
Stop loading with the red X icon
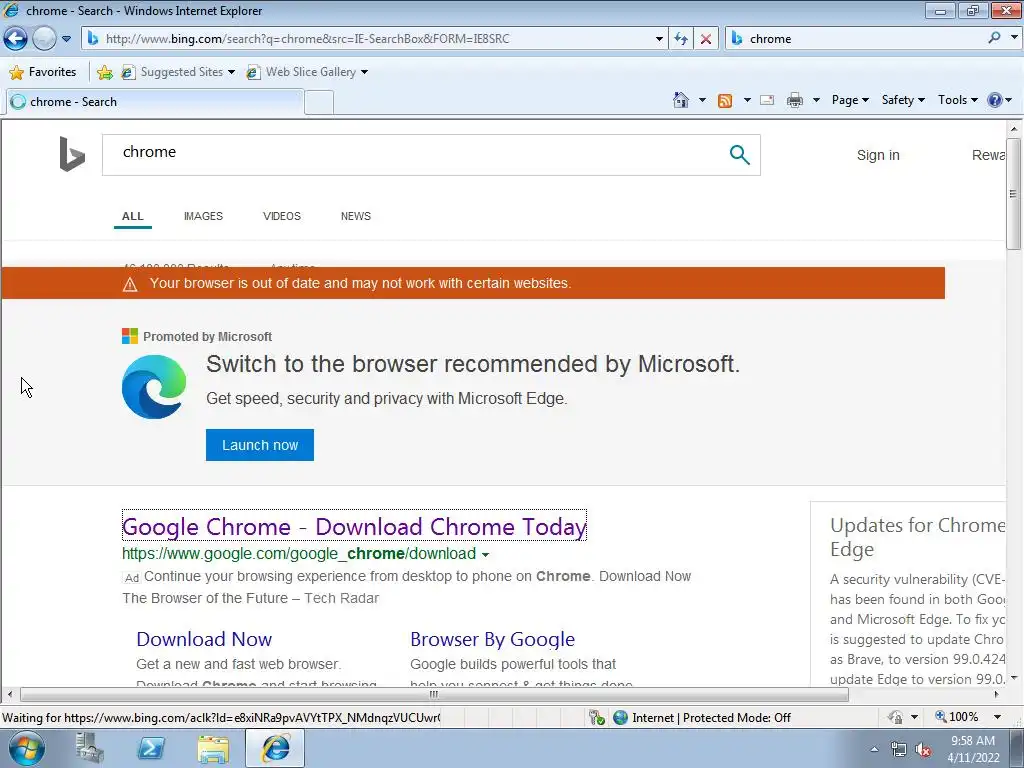(706, 39)
